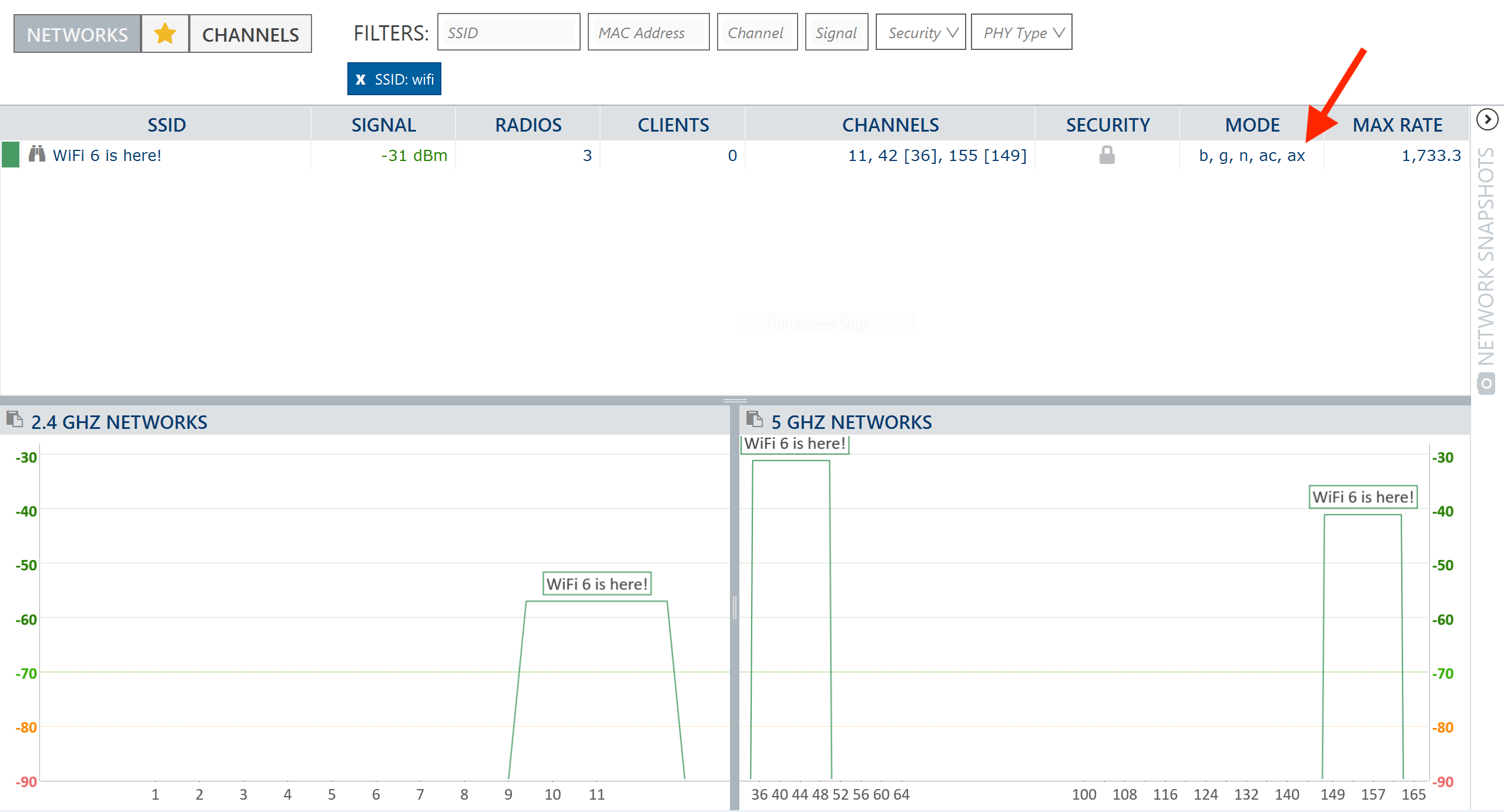The image size is (1504, 812).
Task: Click the -31 dBm signal value
Action: tap(414, 155)
